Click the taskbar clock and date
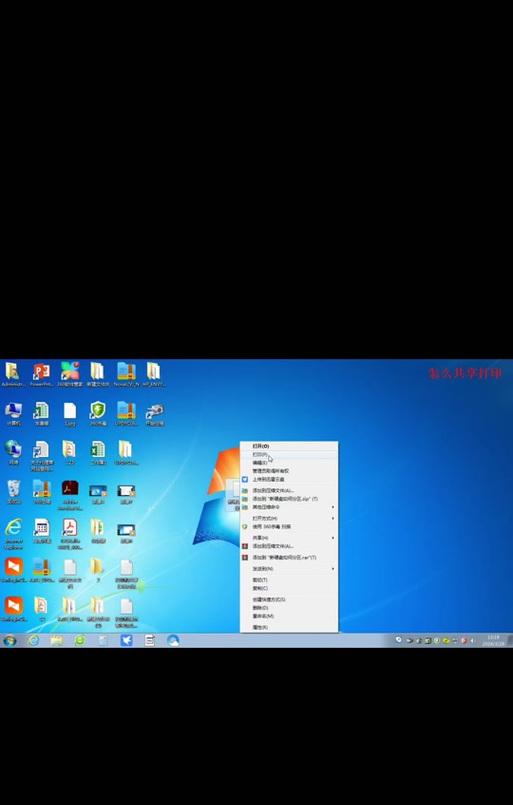 pos(492,640)
